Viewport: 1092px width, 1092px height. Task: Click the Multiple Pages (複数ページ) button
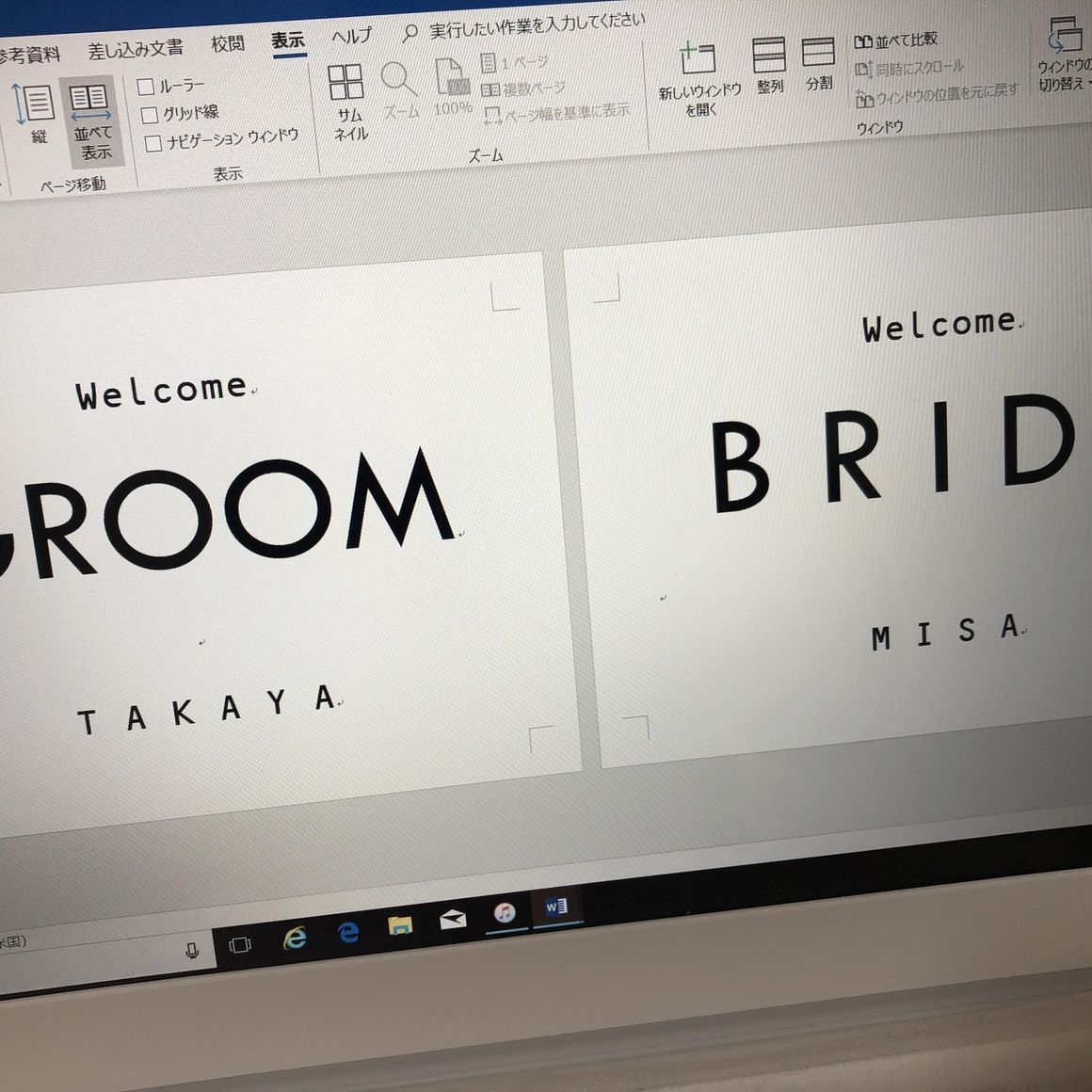(523, 89)
